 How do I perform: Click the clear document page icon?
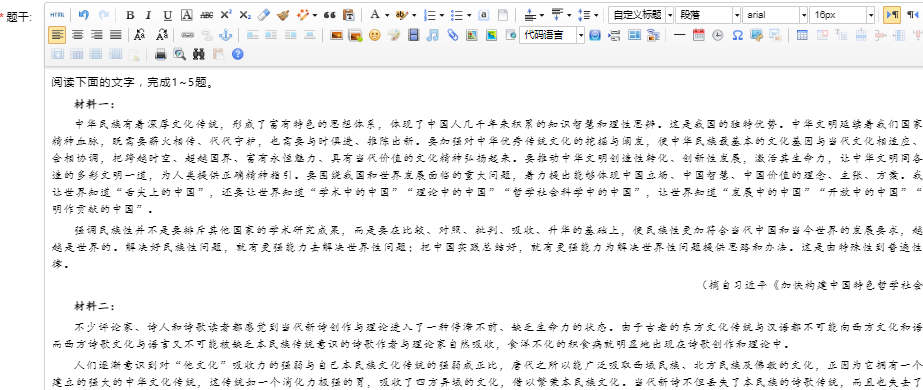[x=503, y=15]
